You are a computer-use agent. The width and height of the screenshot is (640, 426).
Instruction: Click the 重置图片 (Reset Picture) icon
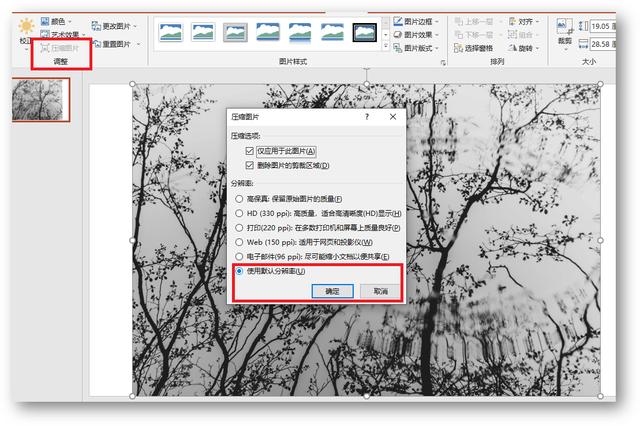click(97, 43)
